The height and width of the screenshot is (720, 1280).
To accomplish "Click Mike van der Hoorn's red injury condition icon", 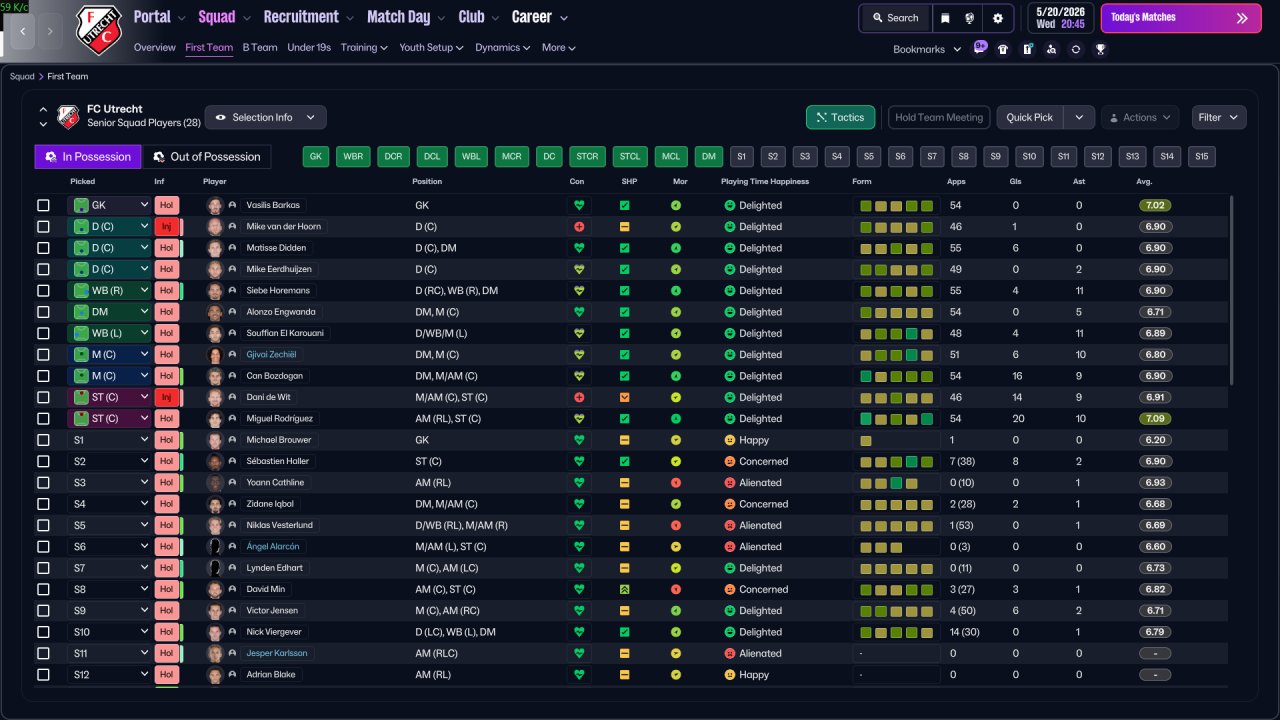I will 578,227.
